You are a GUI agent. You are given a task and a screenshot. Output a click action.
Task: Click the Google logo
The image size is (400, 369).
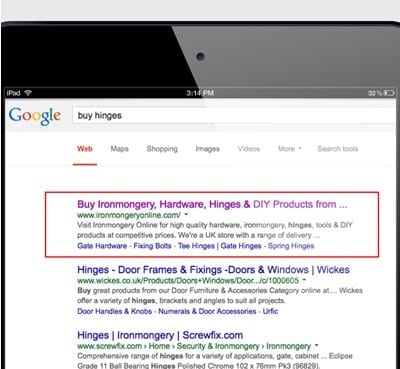[x=35, y=116]
